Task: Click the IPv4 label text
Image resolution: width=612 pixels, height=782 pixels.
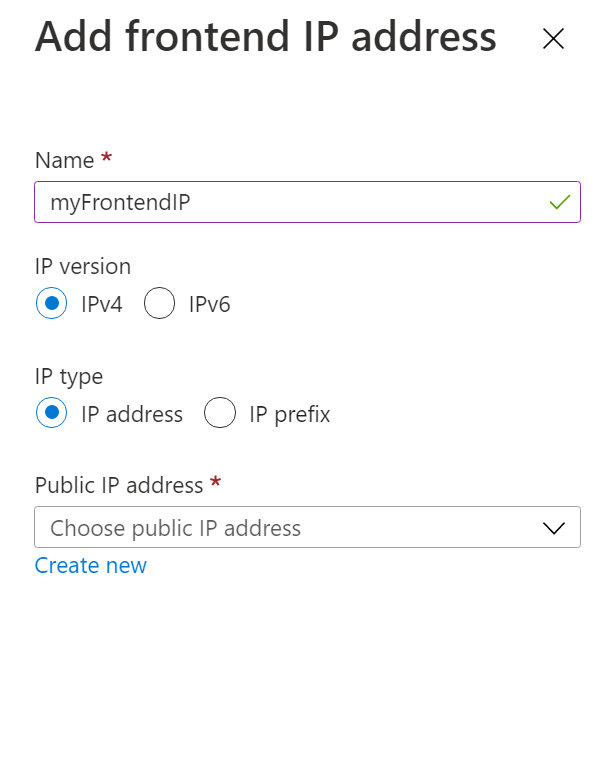Action: (102, 304)
